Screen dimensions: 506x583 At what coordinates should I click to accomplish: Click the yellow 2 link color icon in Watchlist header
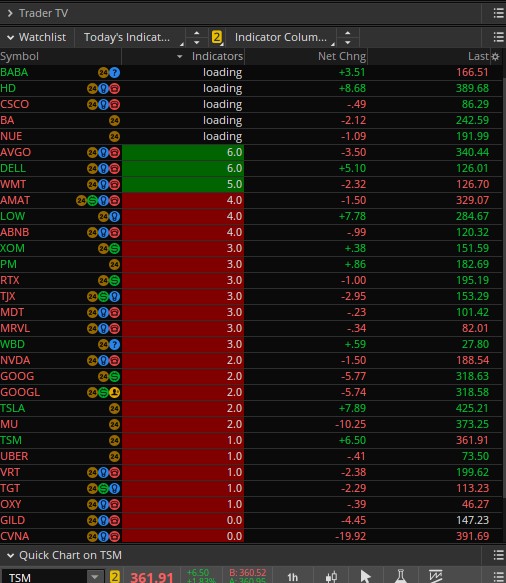click(x=216, y=37)
